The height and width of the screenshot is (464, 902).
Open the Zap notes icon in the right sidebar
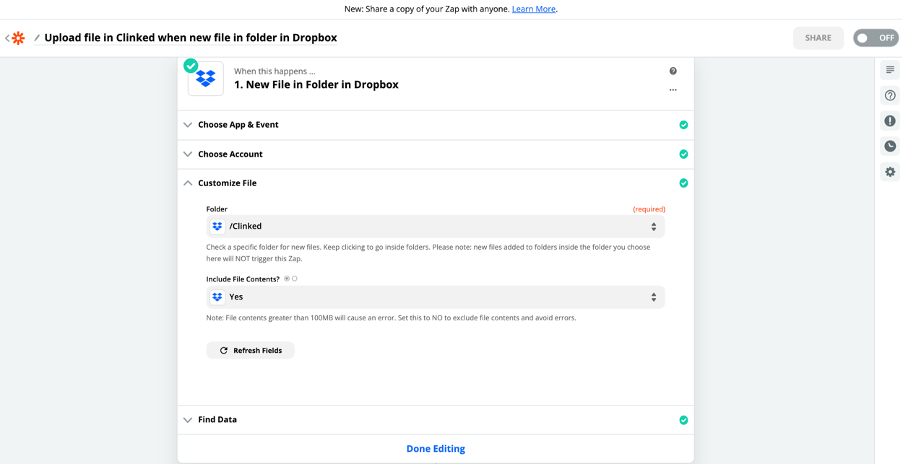tap(890, 70)
